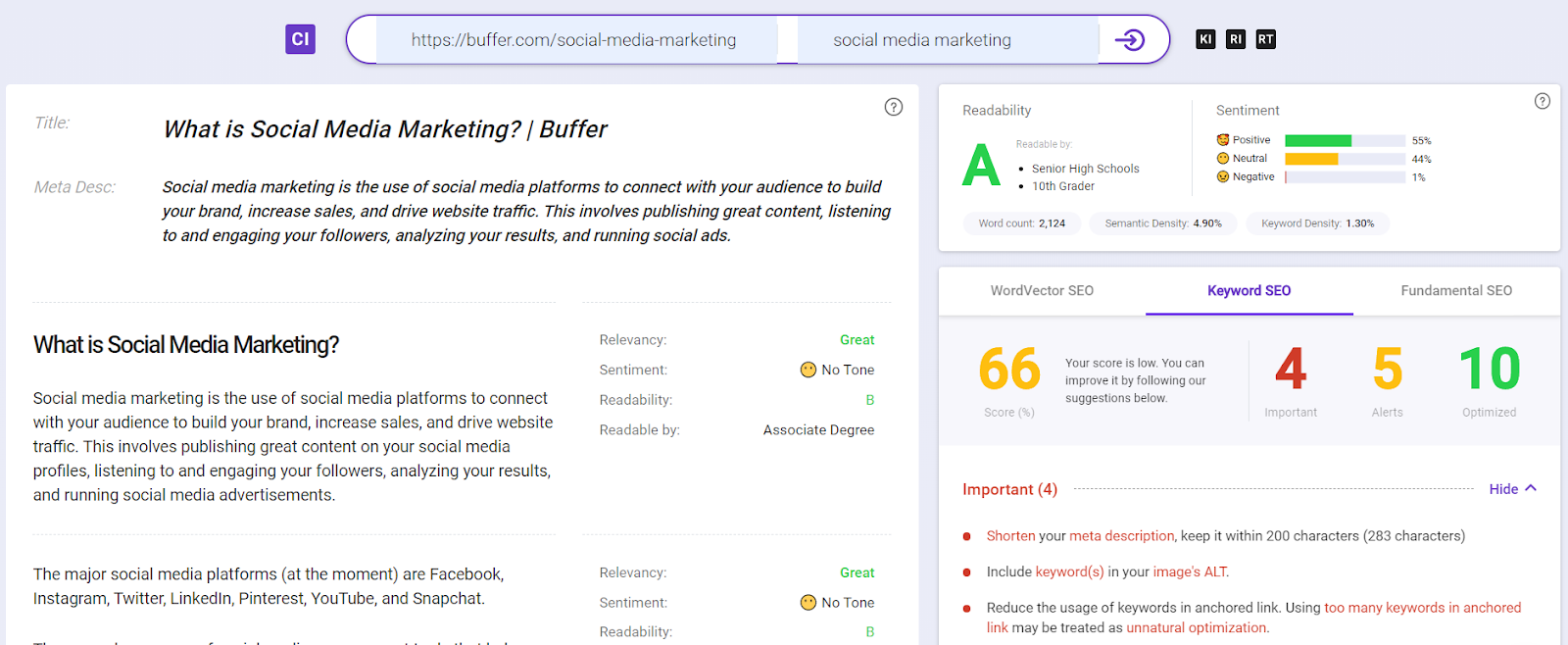1568x645 pixels.
Task: Click the meta description link
Action: (x=1121, y=536)
